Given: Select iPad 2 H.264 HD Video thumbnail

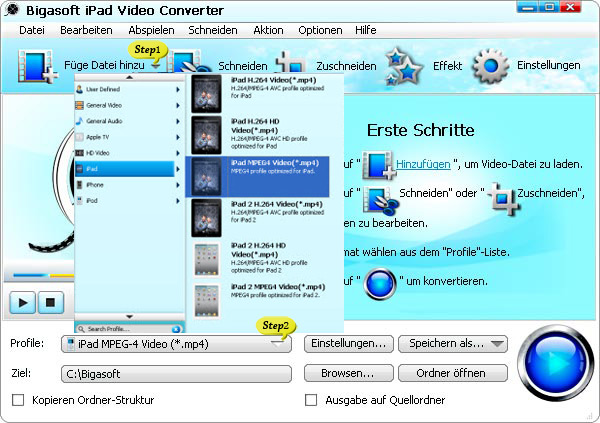Looking at the screenshot, I should [x=207, y=260].
